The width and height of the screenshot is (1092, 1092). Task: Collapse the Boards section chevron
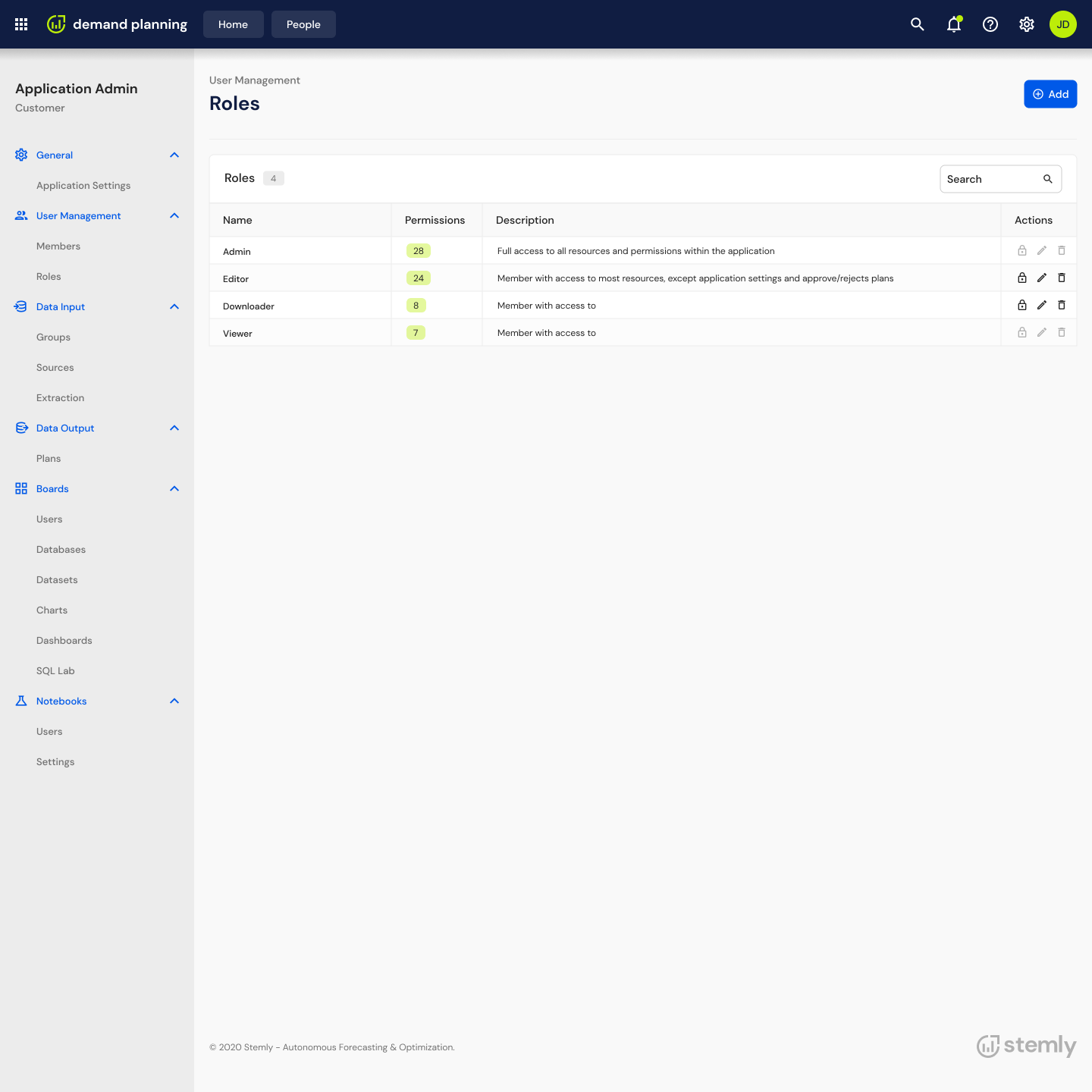pos(174,488)
